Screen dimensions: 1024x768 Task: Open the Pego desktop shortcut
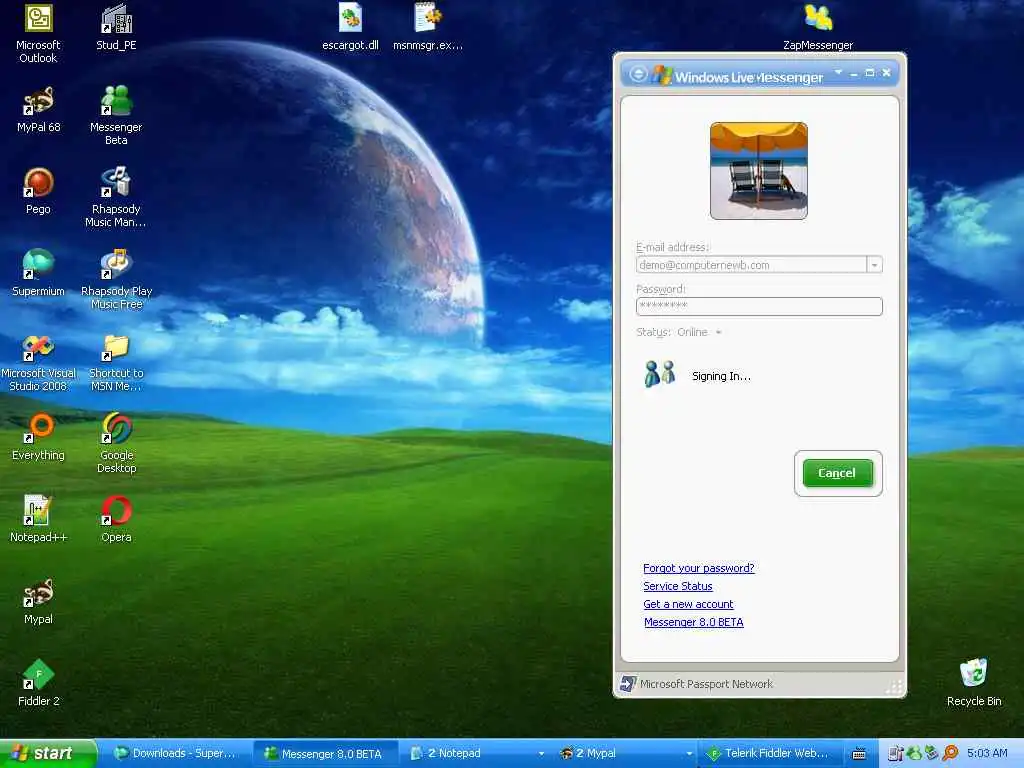click(38, 191)
